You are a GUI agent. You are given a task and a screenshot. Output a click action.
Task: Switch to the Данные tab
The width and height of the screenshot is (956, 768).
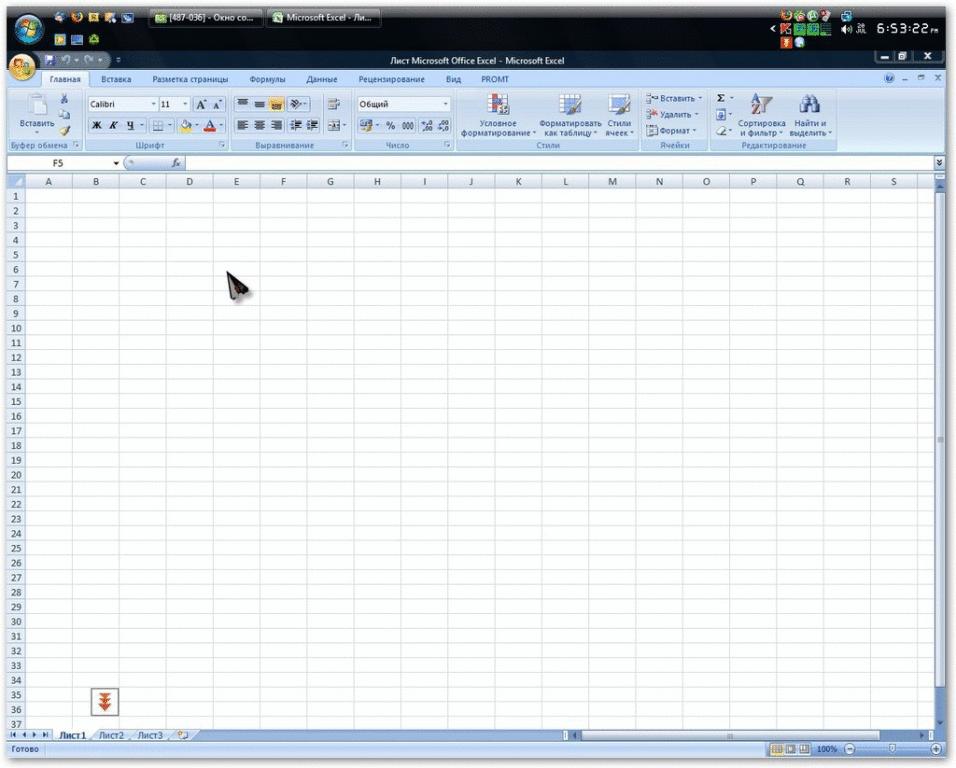click(321, 79)
